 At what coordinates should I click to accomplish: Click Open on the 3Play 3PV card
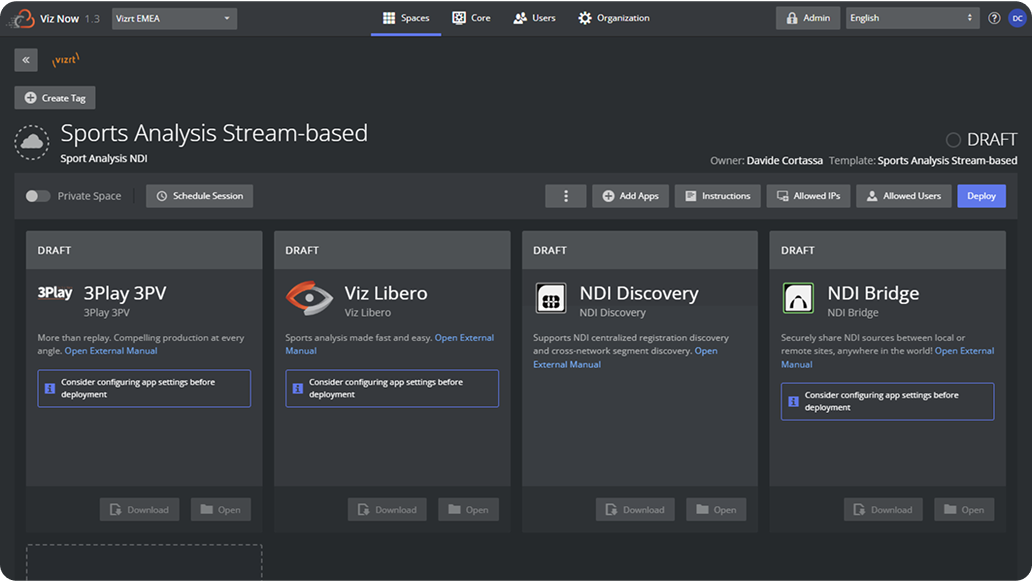[x=220, y=509]
